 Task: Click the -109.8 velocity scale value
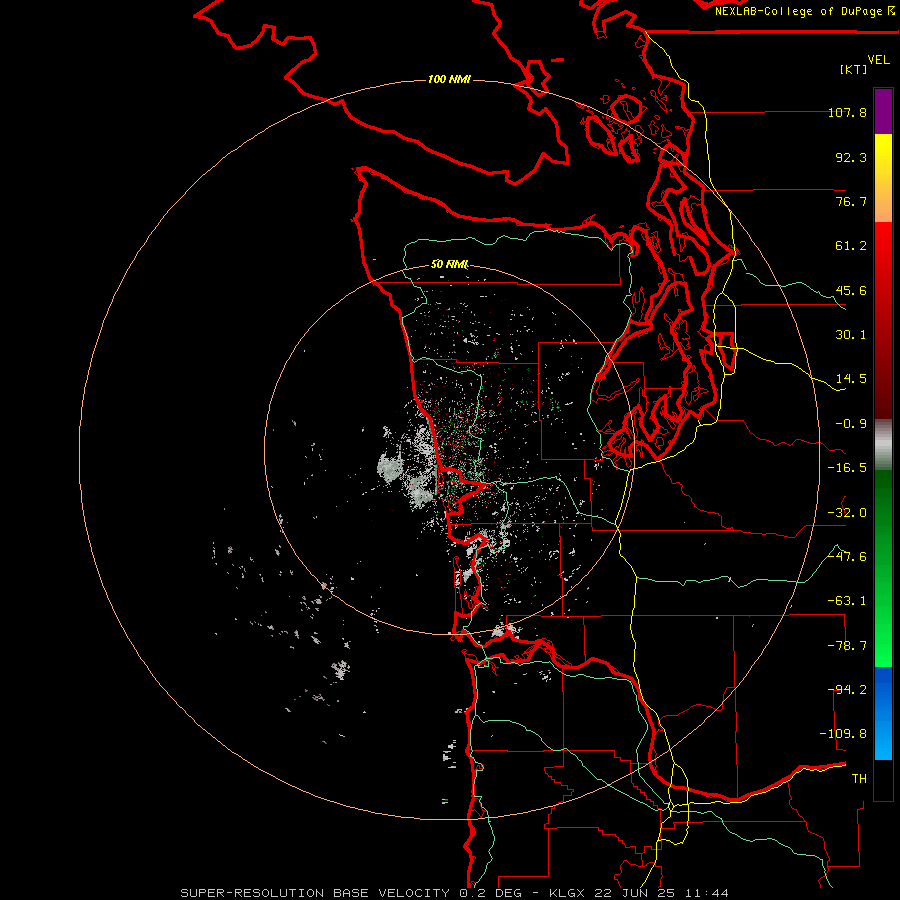(x=843, y=734)
